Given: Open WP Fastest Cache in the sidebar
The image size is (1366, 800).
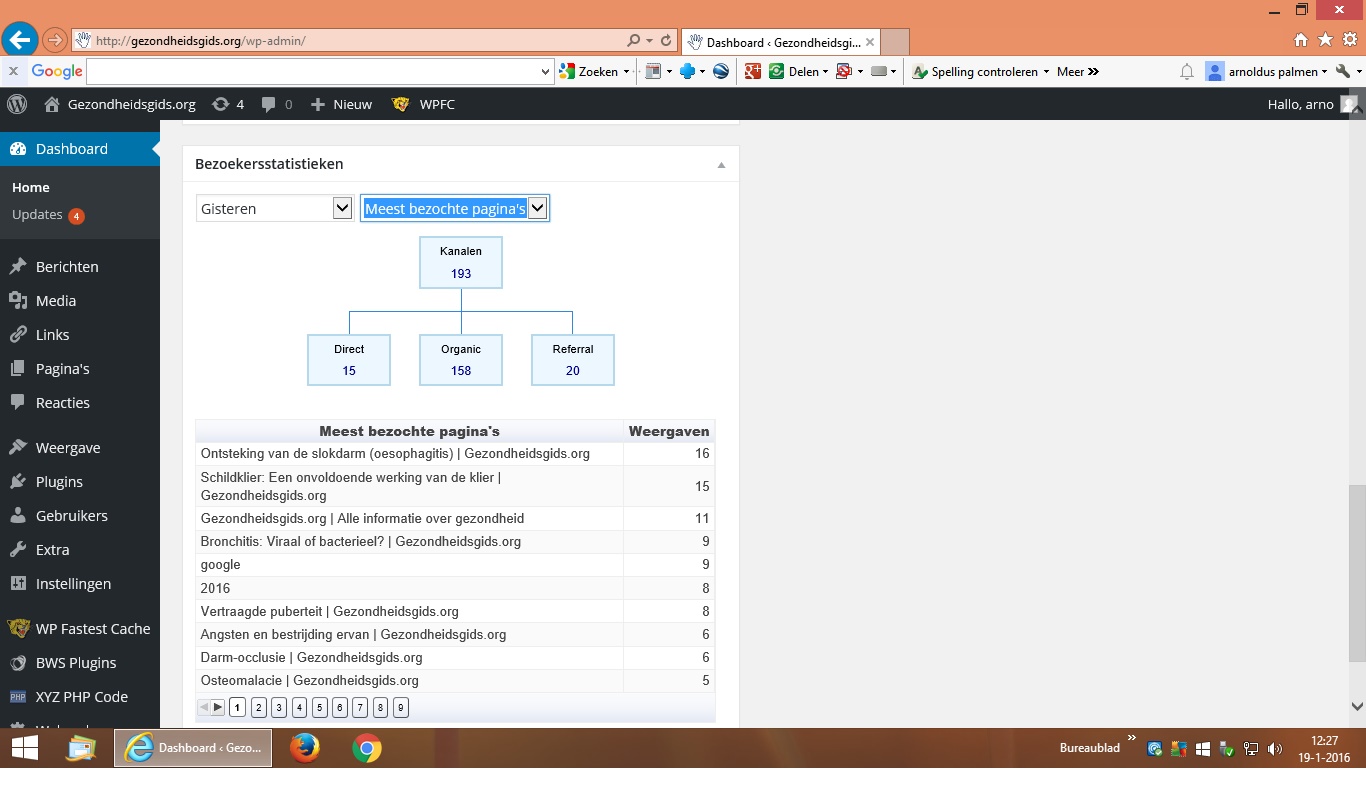Looking at the screenshot, I should (x=80, y=629).
